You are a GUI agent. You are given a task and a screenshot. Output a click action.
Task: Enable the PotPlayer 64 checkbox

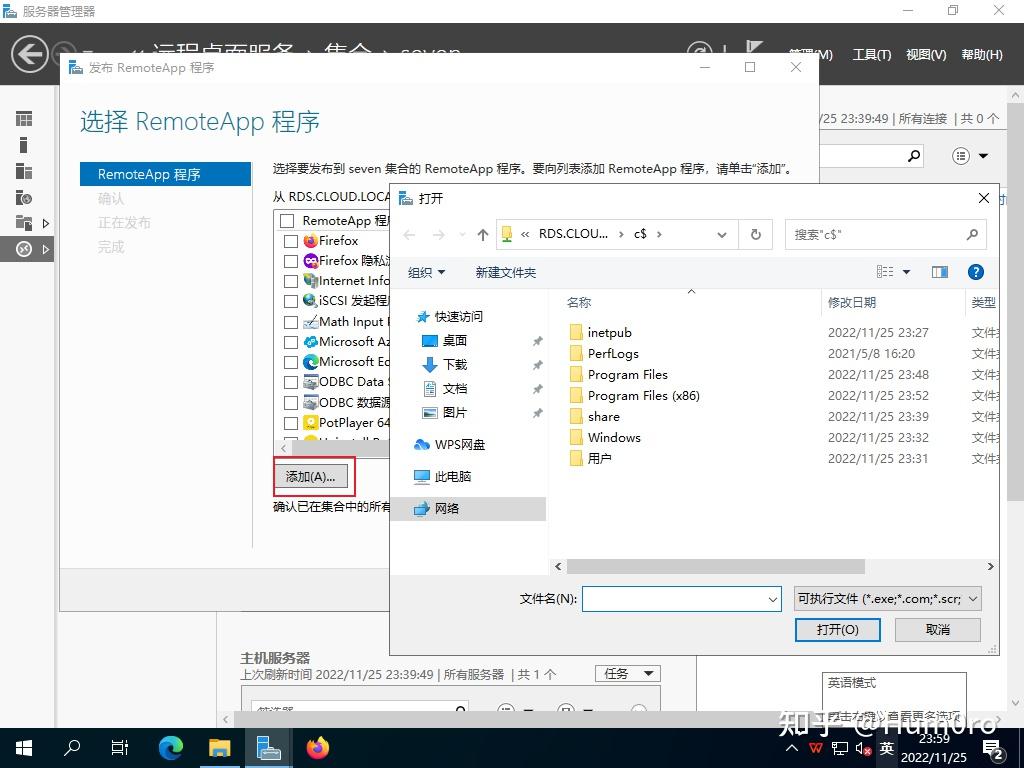tap(291, 422)
